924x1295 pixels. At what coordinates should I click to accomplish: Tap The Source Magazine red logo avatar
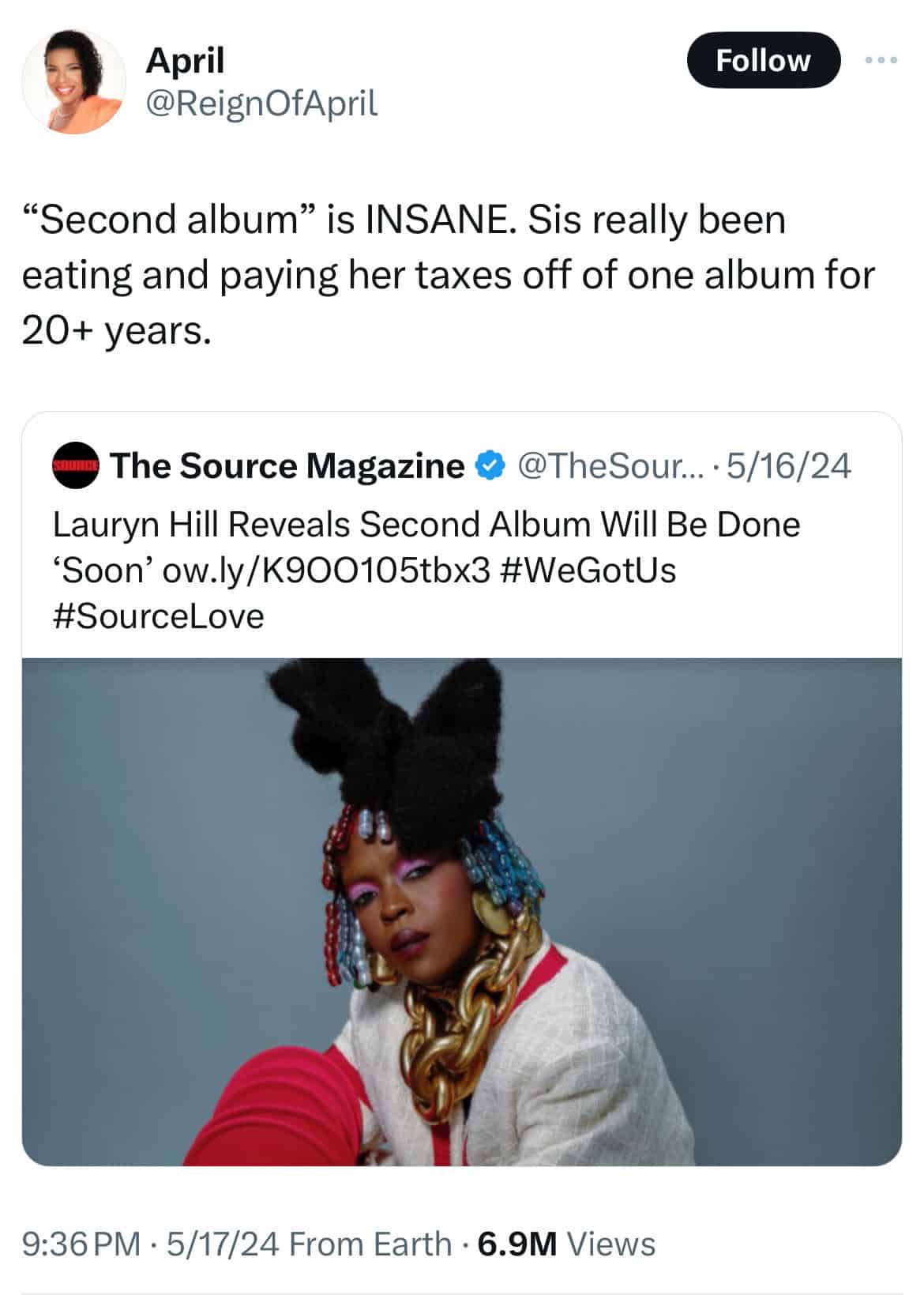(x=75, y=466)
